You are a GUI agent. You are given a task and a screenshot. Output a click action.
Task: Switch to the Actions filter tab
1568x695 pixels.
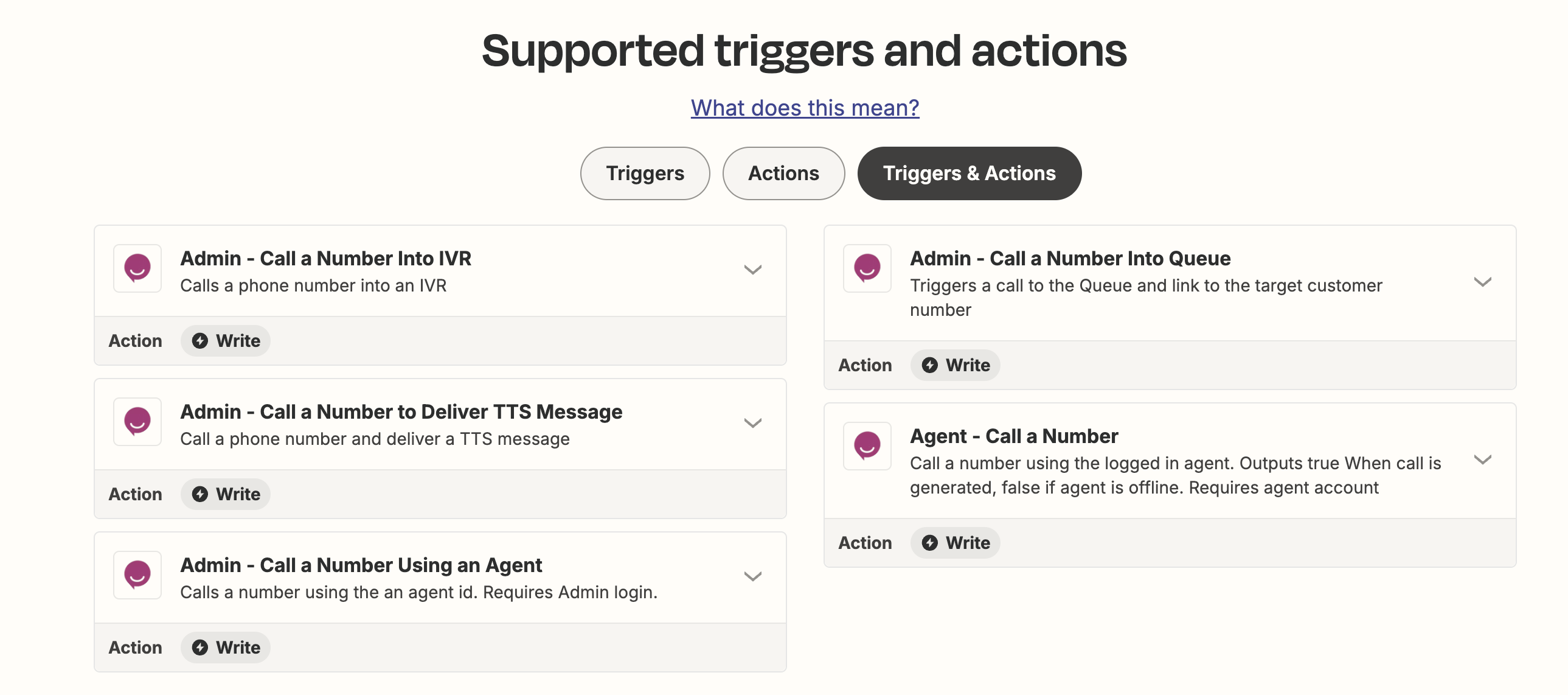click(x=784, y=173)
